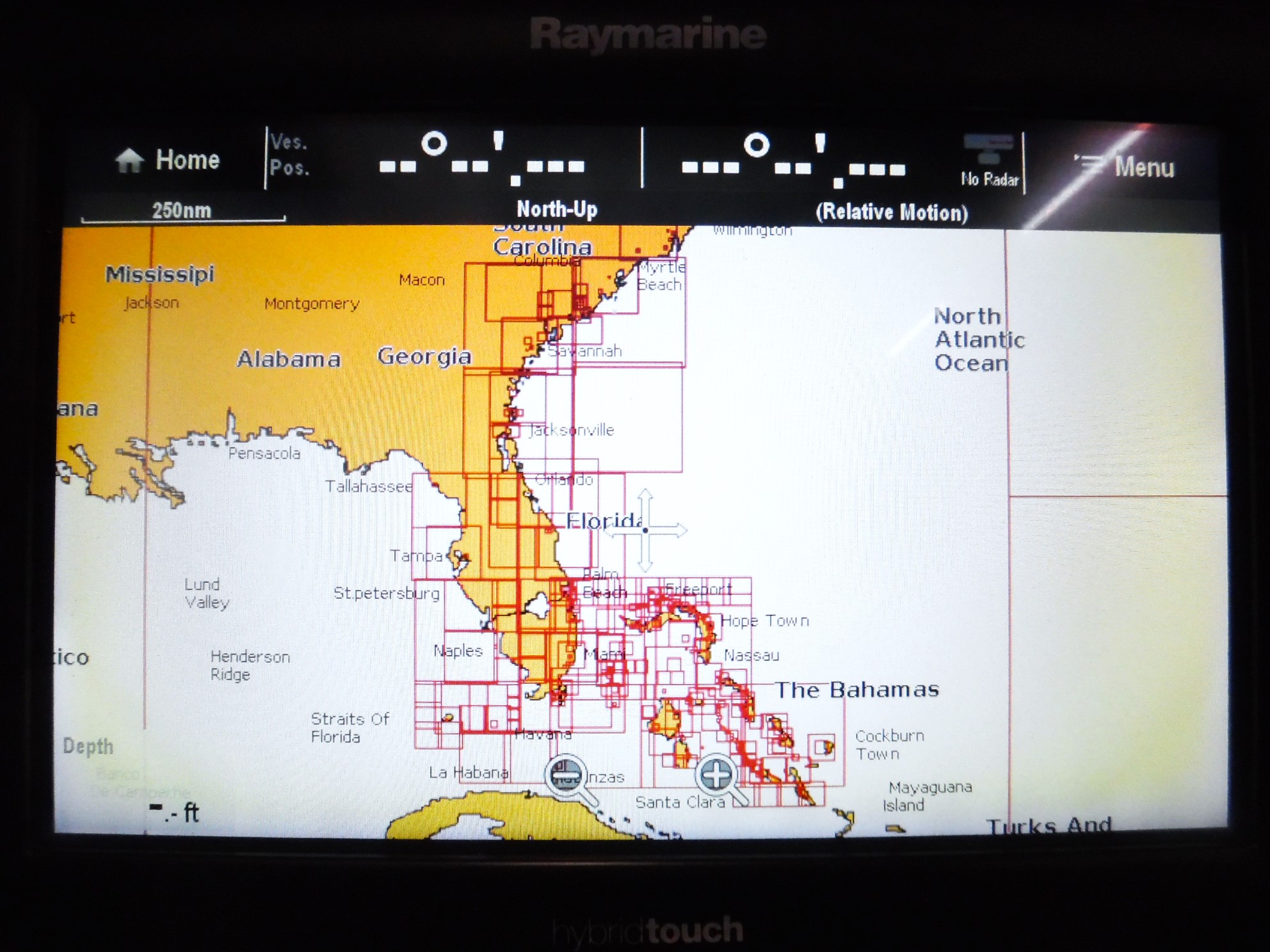Tap the Mayaguana Island label
This screenshot has height=952, width=1270.
click(x=928, y=796)
